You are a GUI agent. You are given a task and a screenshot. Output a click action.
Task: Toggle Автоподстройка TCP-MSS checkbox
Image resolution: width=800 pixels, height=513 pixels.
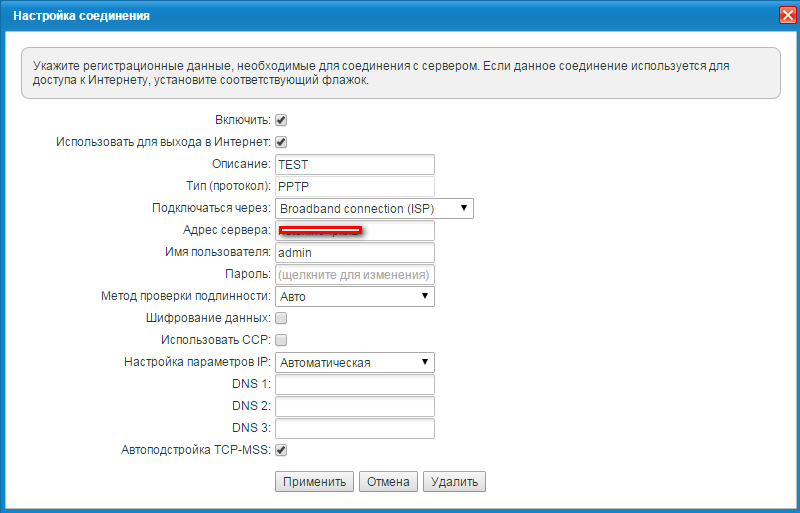click(281, 450)
